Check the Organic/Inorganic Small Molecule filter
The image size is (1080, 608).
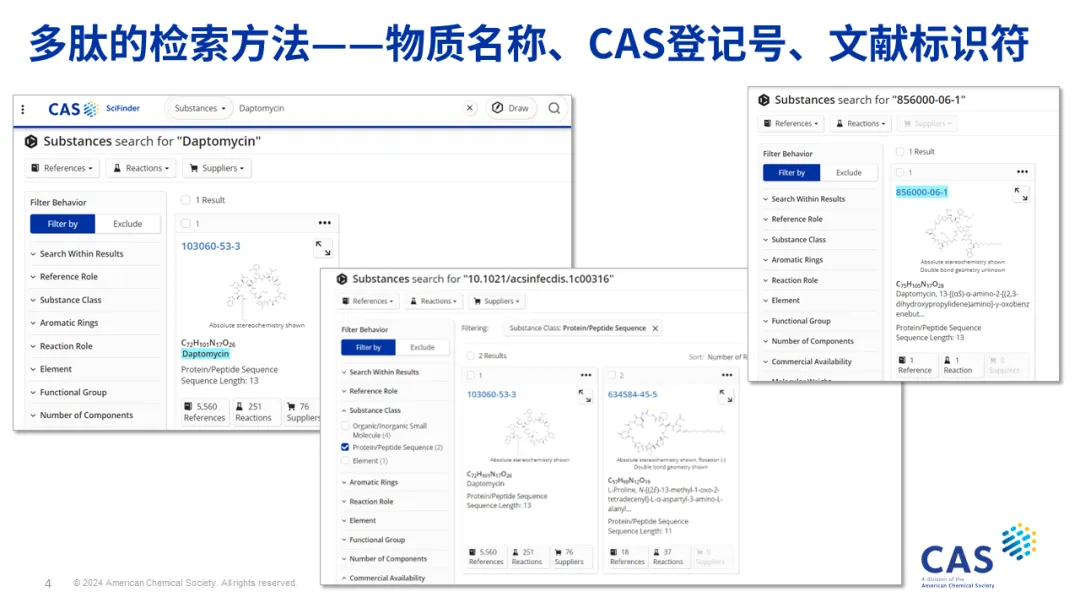(x=345, y=426)
